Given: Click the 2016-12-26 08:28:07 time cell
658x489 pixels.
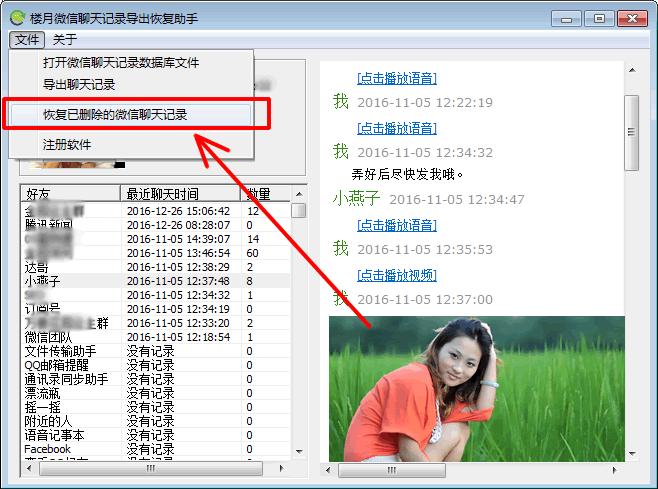Looking at the screenshot, I should (178, 225).
